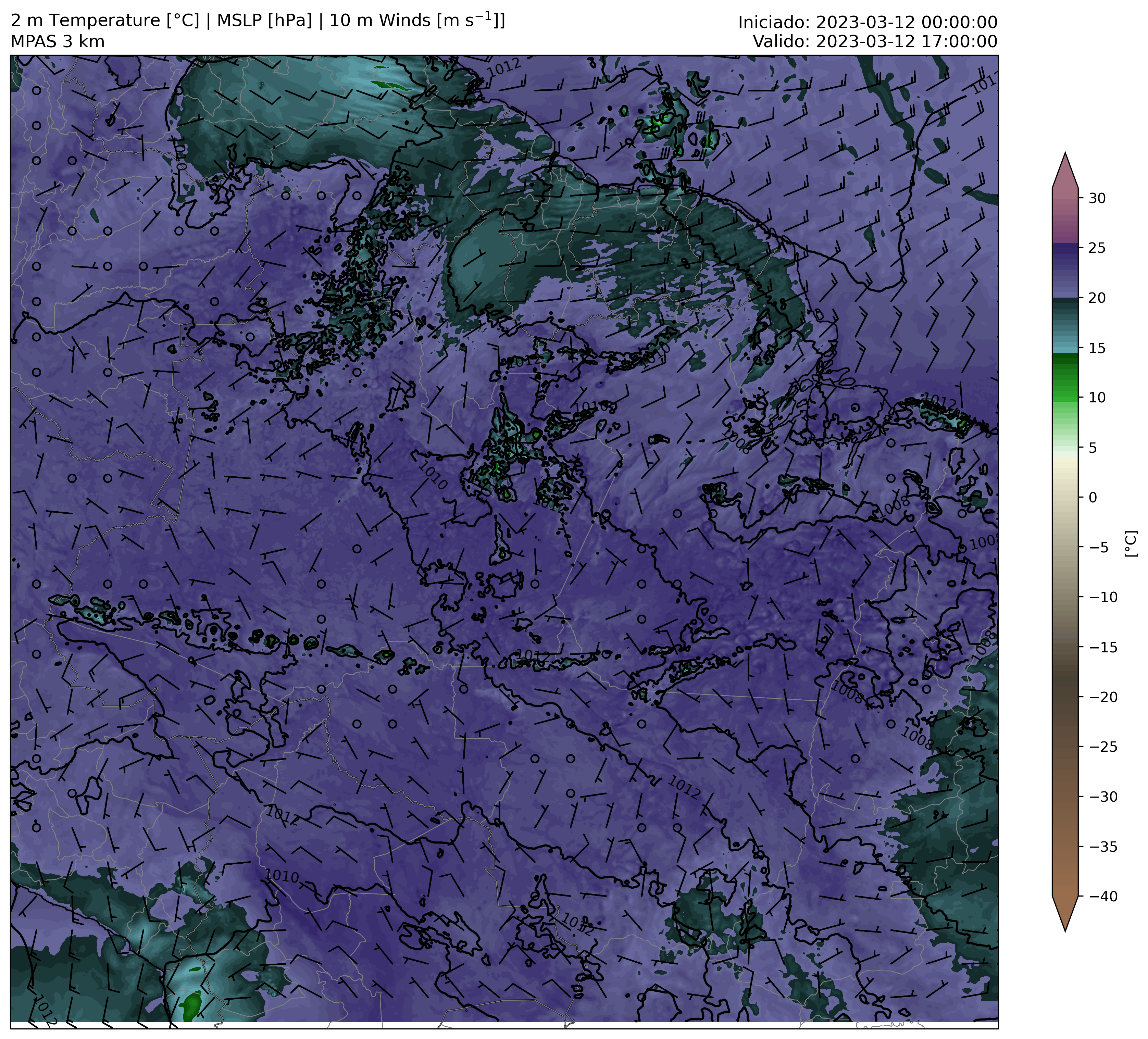
Task: Click the colorbar tick label −40
Action: (x=1103, y=896)
